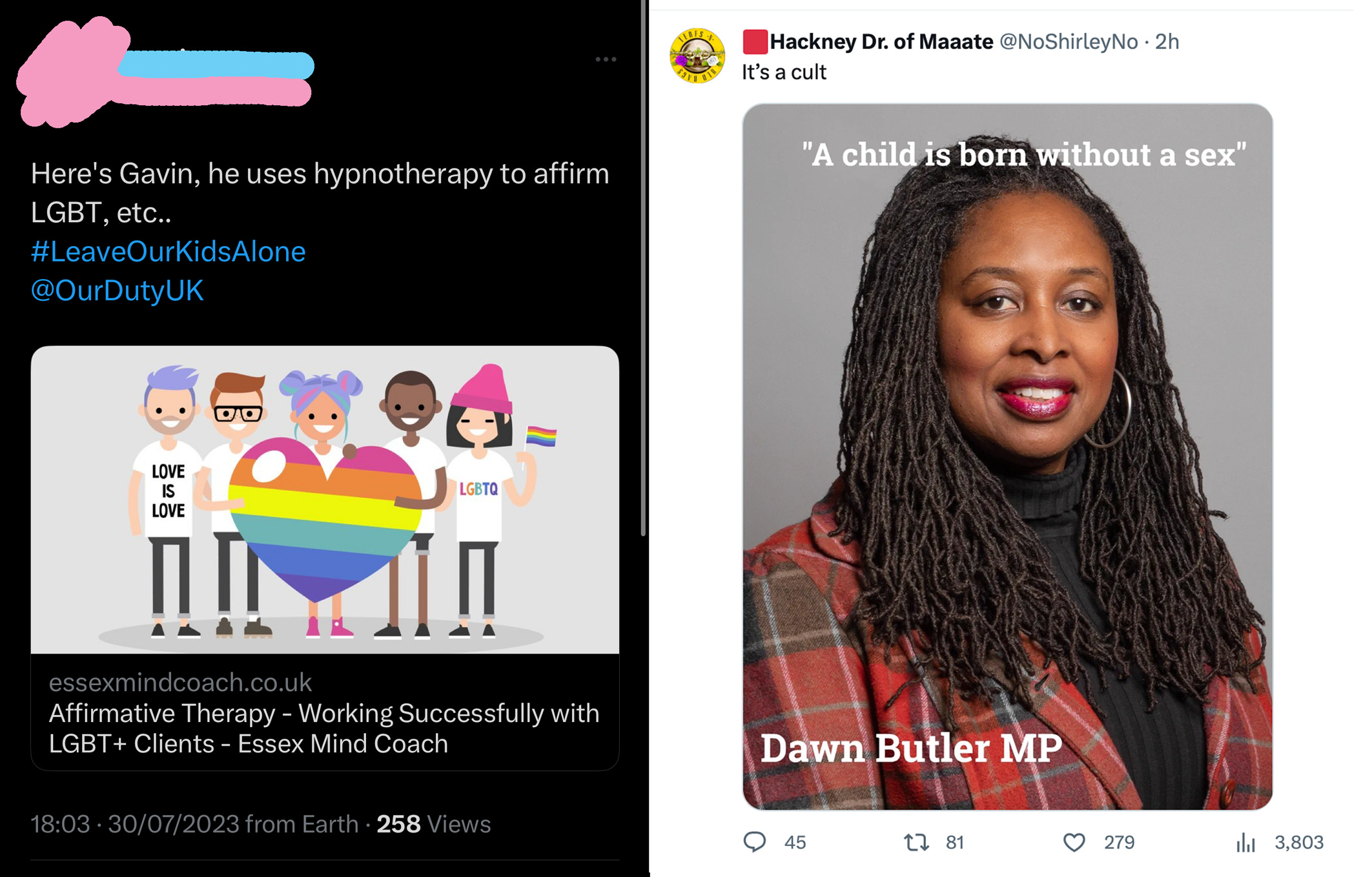Click the retweet arrows icon
Image resolution: width=1372 pixels, height=877 pixels.
[x=916, y=842]
